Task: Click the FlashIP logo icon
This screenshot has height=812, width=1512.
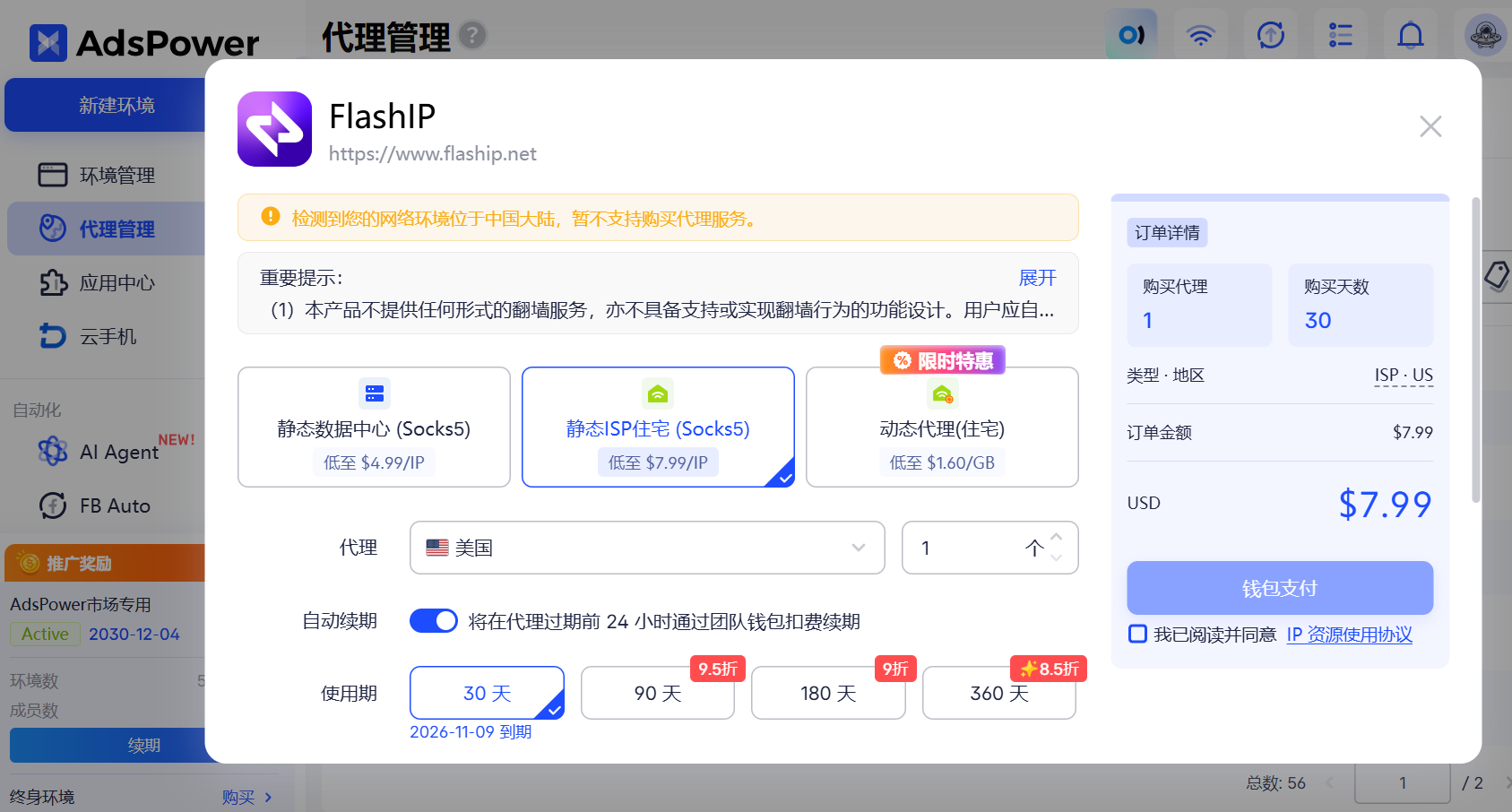Action: [x=274, y=129]
